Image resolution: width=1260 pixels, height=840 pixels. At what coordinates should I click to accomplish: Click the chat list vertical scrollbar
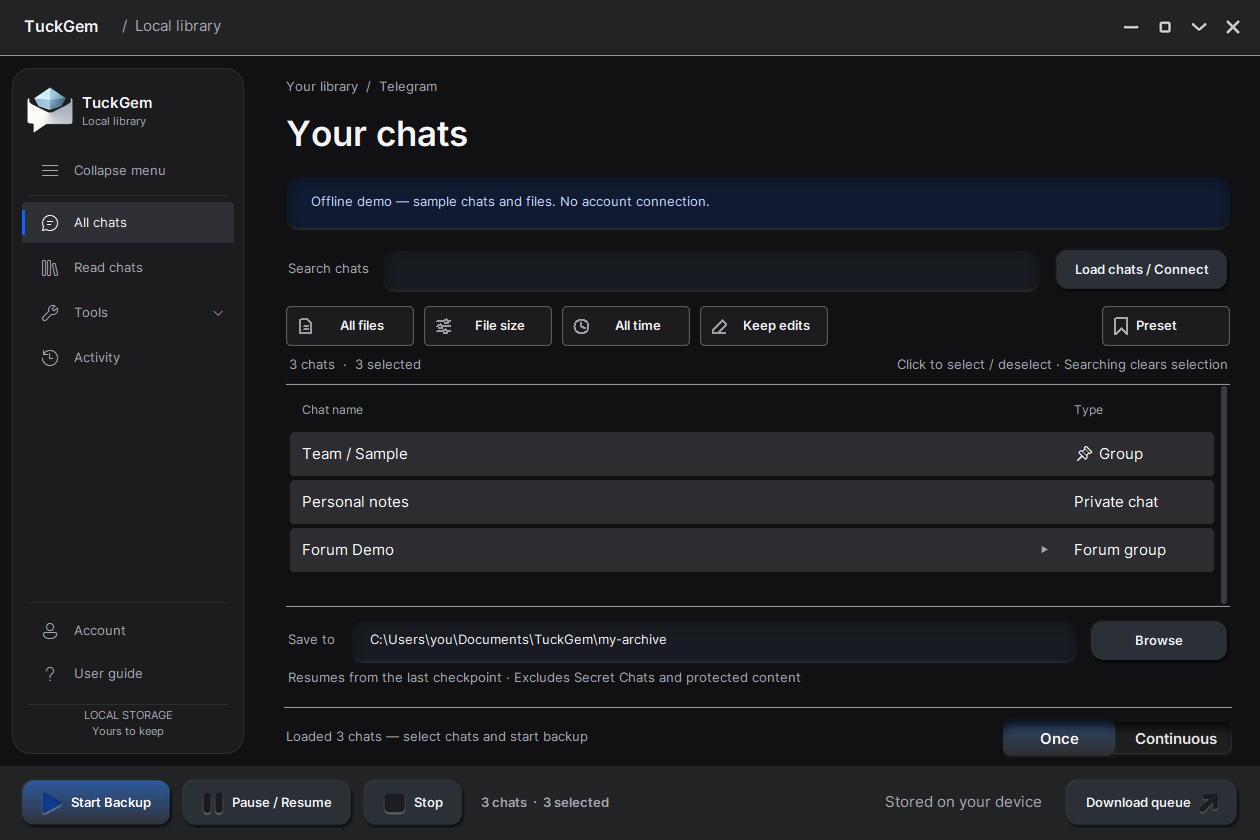click(1224, 495)
